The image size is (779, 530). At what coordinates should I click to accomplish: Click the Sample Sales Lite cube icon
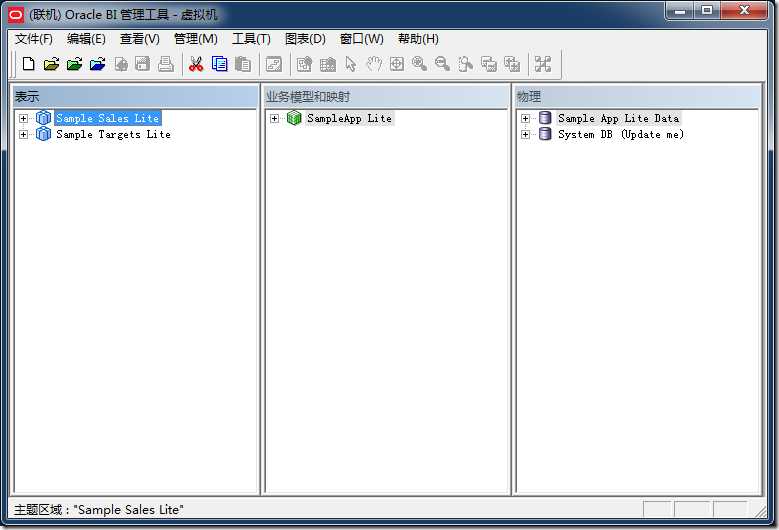click(44, 118)
